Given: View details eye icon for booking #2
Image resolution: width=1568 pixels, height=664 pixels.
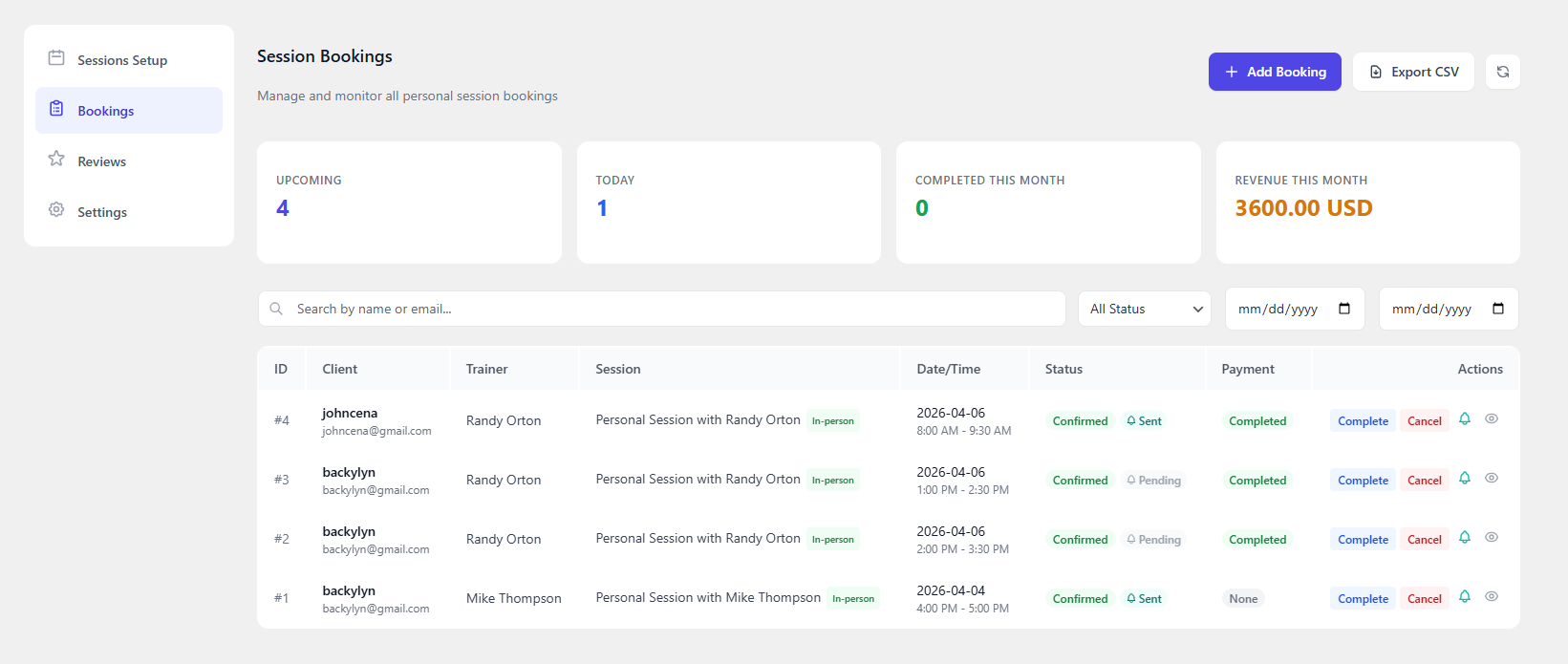Looking at the screenshot, I should click(1491, 537).
